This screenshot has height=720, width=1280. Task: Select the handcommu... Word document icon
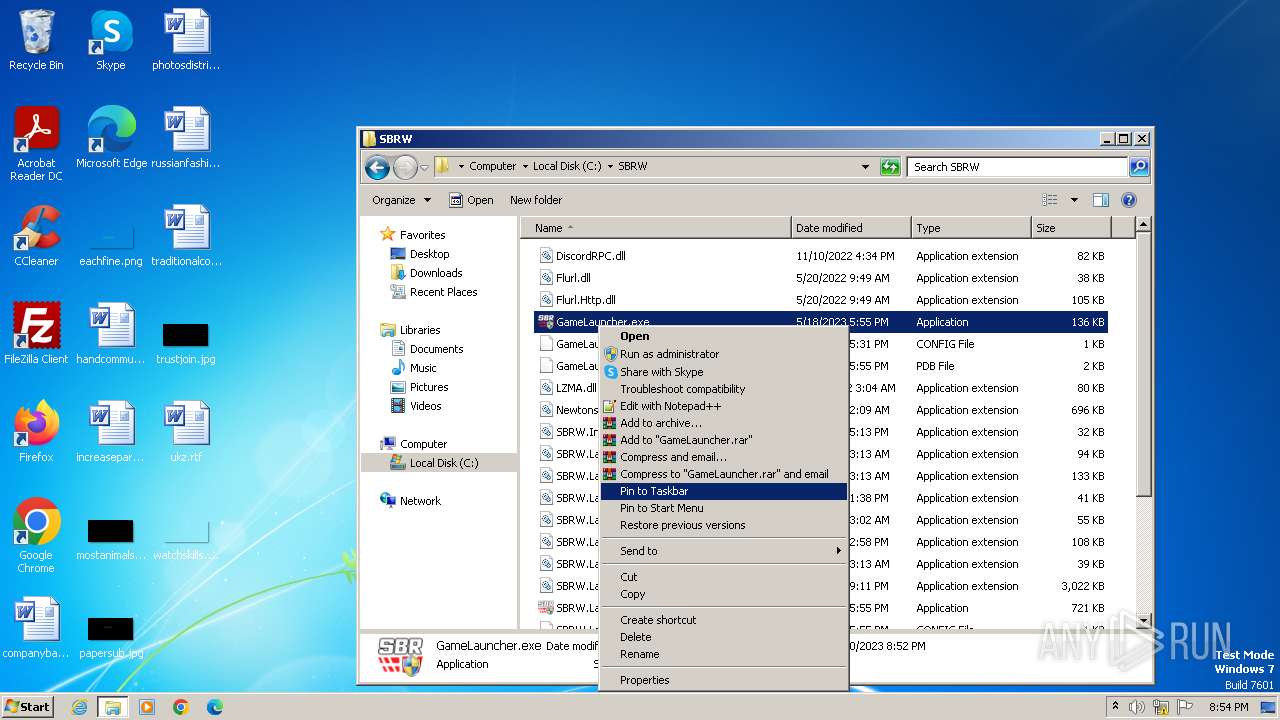tap(110, 334)
